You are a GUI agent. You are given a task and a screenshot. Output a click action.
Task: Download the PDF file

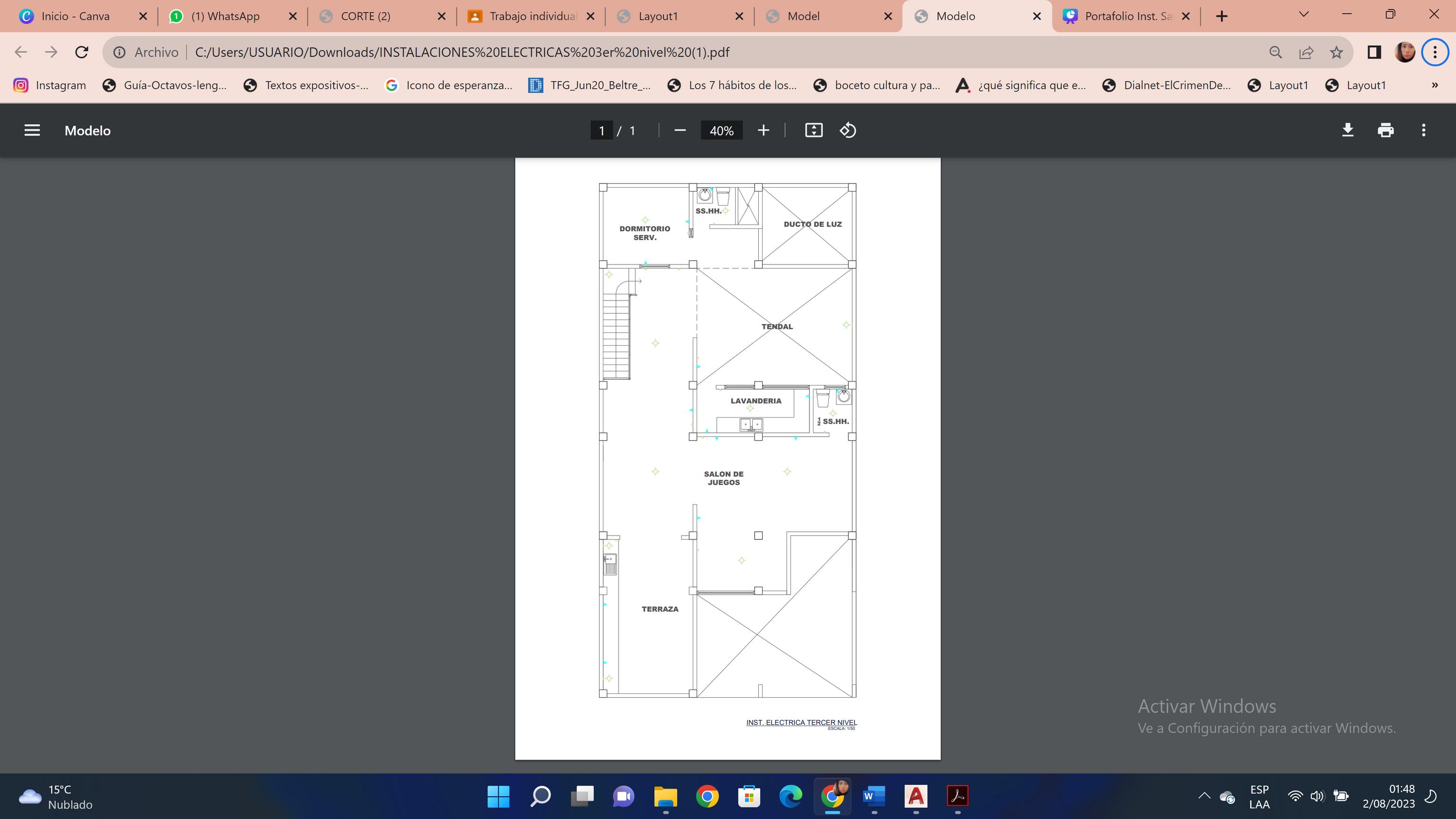(x=1347, y=130)
